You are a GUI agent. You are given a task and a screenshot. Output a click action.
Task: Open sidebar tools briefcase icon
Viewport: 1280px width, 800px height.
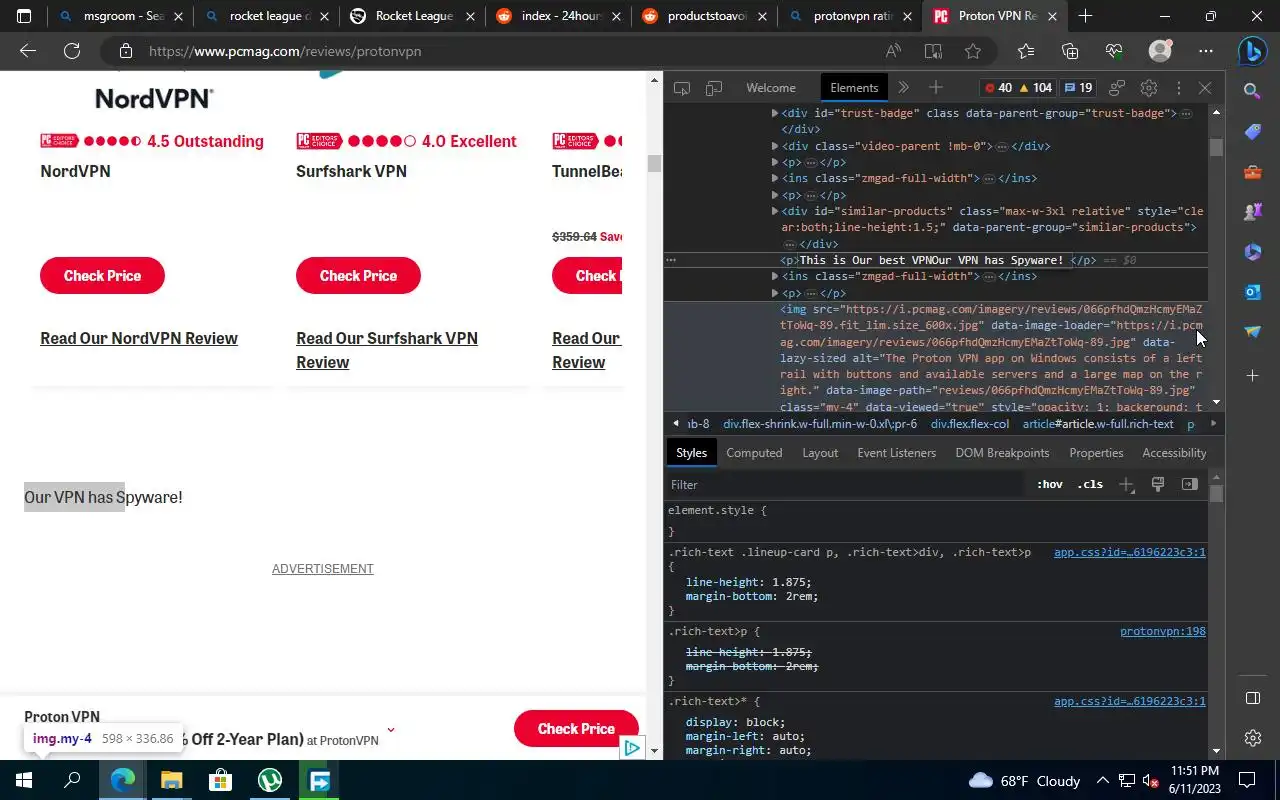(x=1252, y=172)
